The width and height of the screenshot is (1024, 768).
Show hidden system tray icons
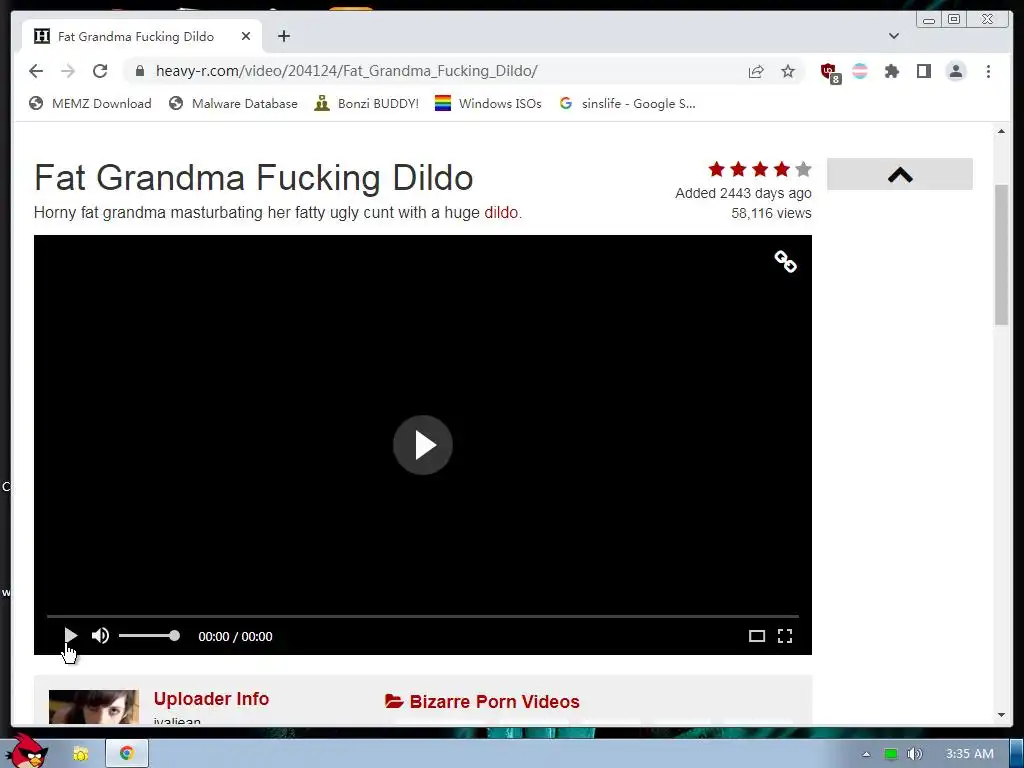[x=866, y=754]
